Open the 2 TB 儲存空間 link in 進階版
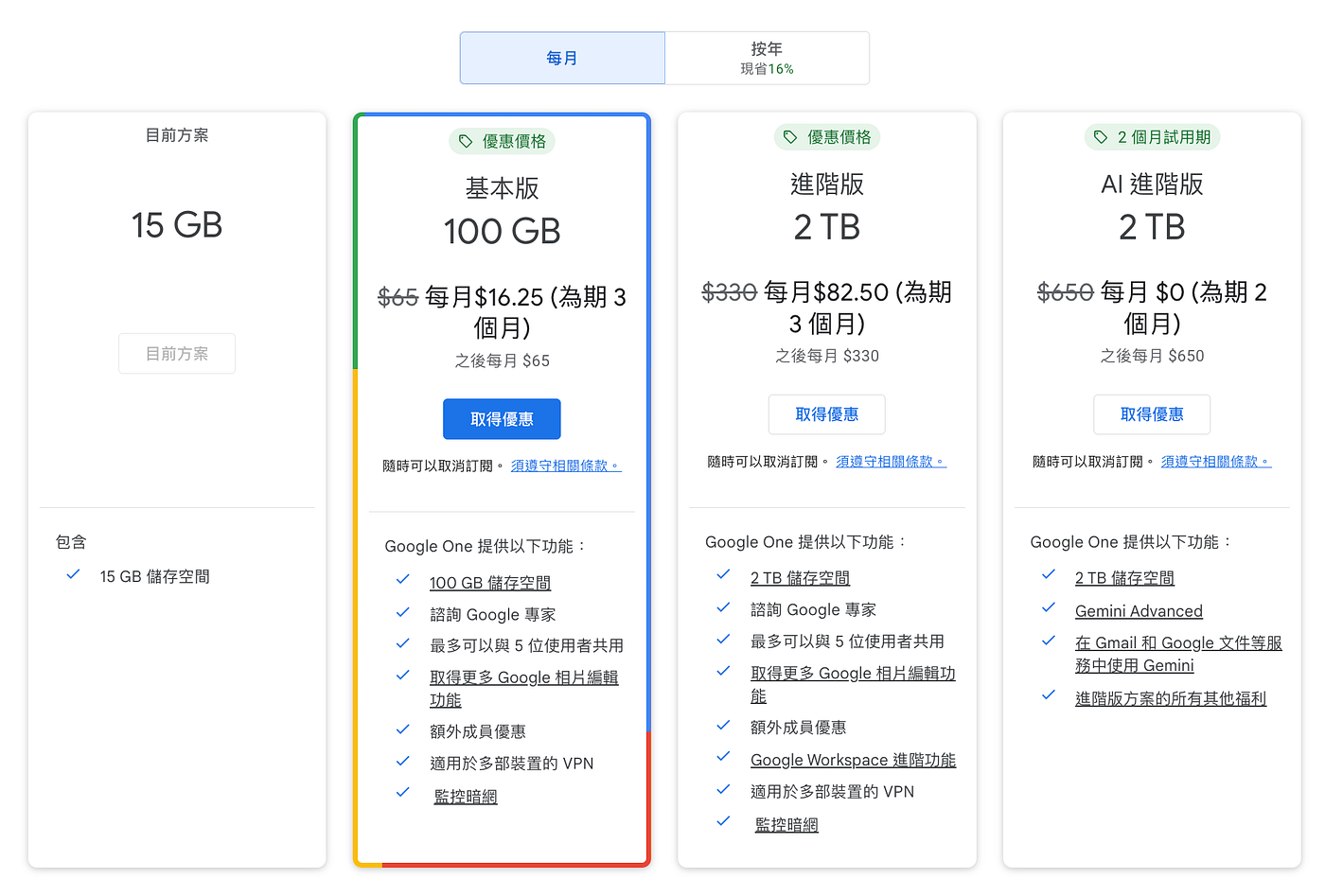This screenshot has height=896, width=1325. coord(800,577)
